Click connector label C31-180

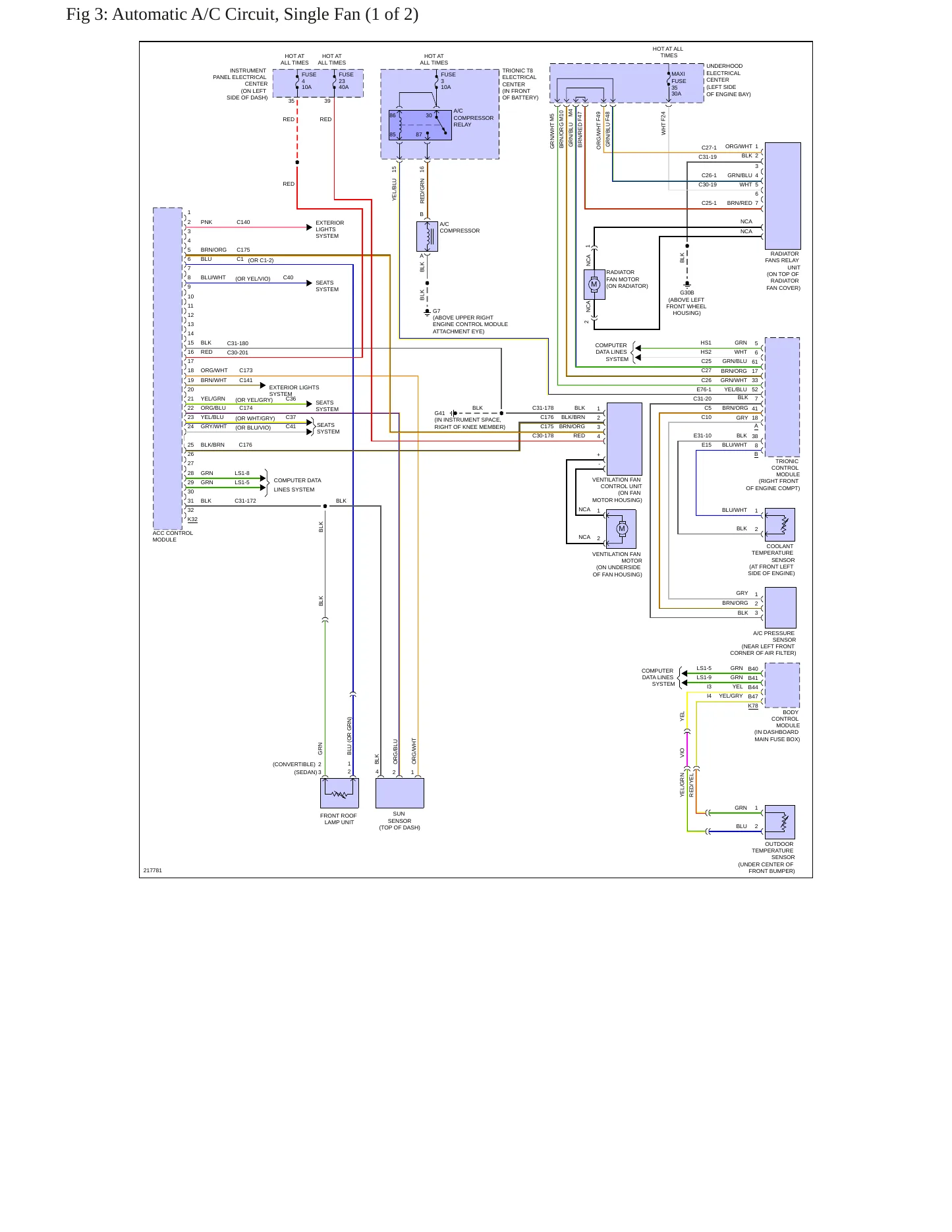[x=238, y=343]
